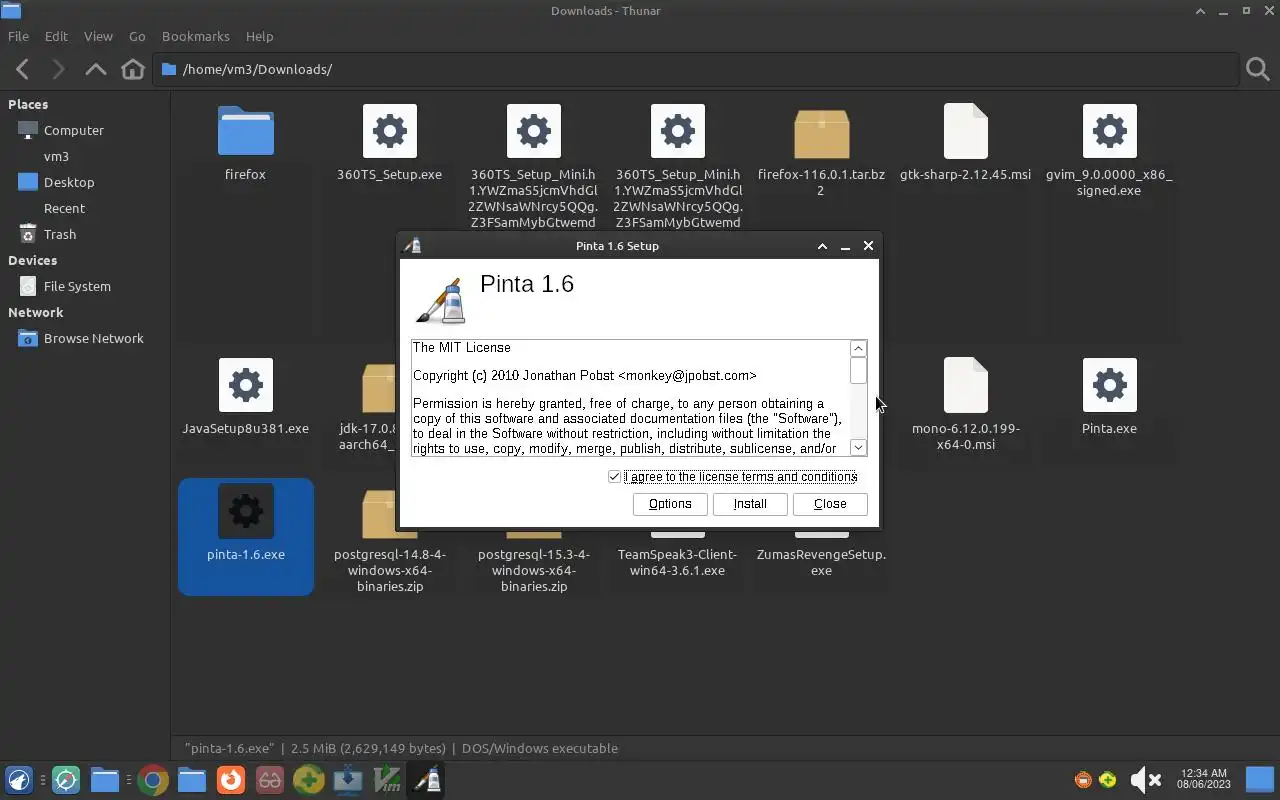Viewport: 1280px width, 800px height.
Task: Select postgresql-14.8-4 binaries zip file
Action: 389,570
